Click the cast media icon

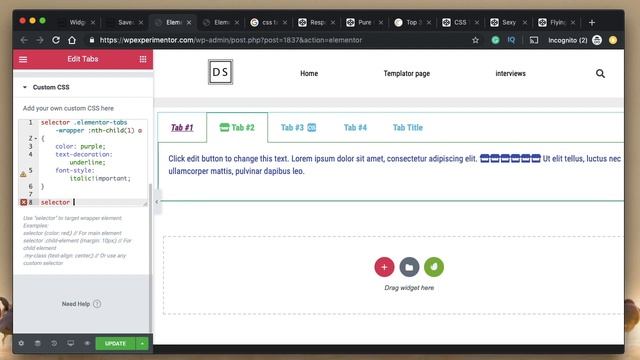point(534,40)
